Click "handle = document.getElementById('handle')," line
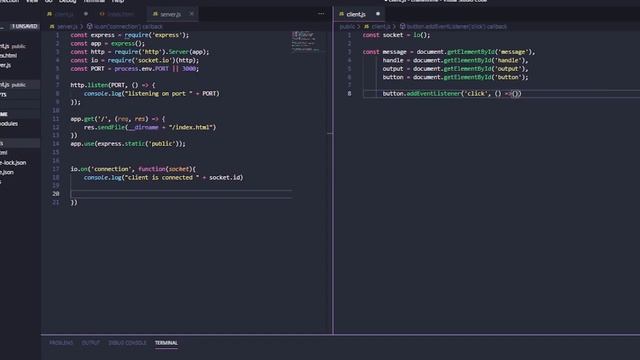640x360 pixels. 455,60
